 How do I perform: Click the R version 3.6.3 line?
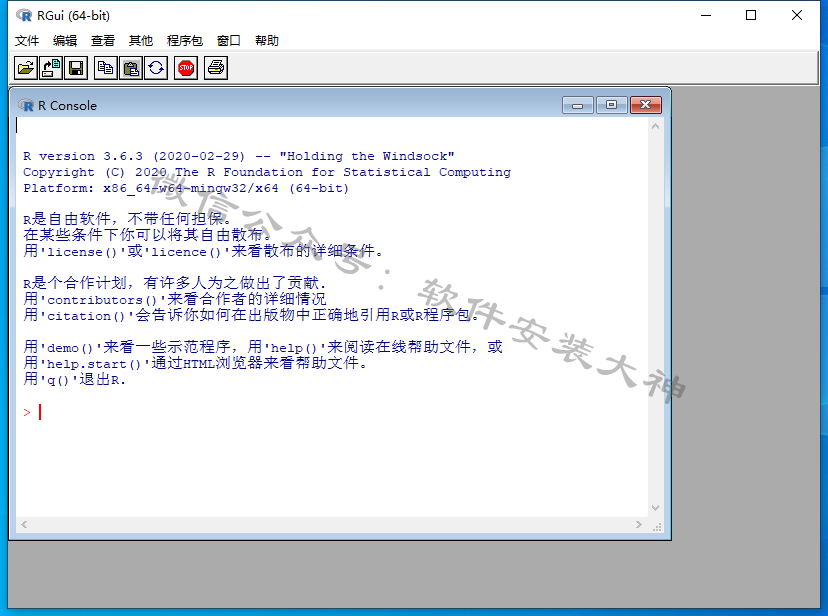click(239, 156)
